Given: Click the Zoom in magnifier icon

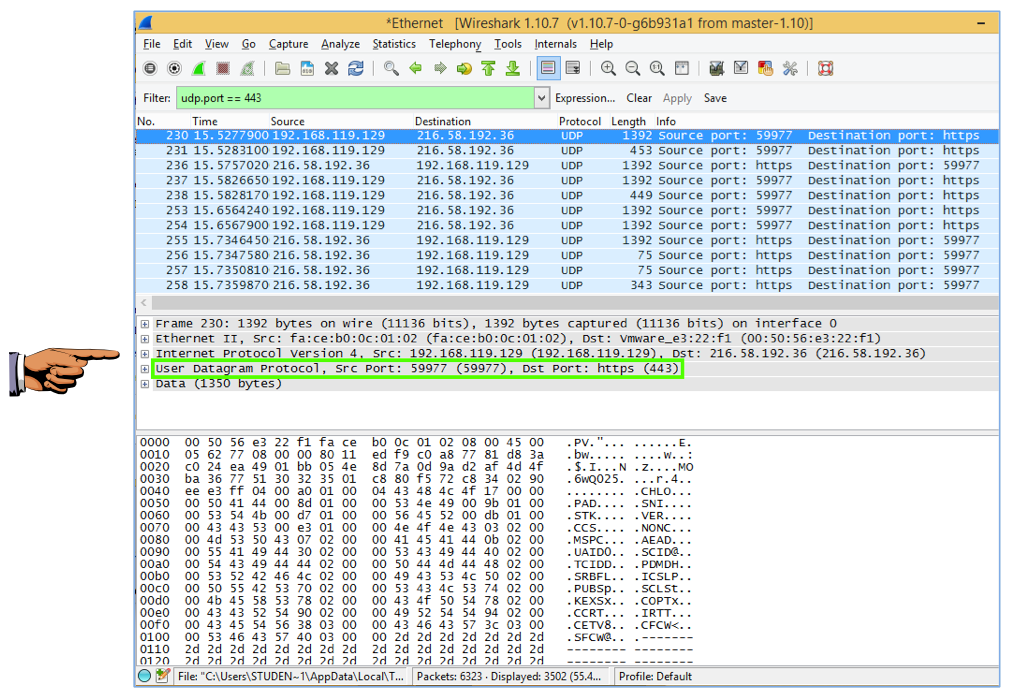Looking at the screenshot, I should point(608,69).
